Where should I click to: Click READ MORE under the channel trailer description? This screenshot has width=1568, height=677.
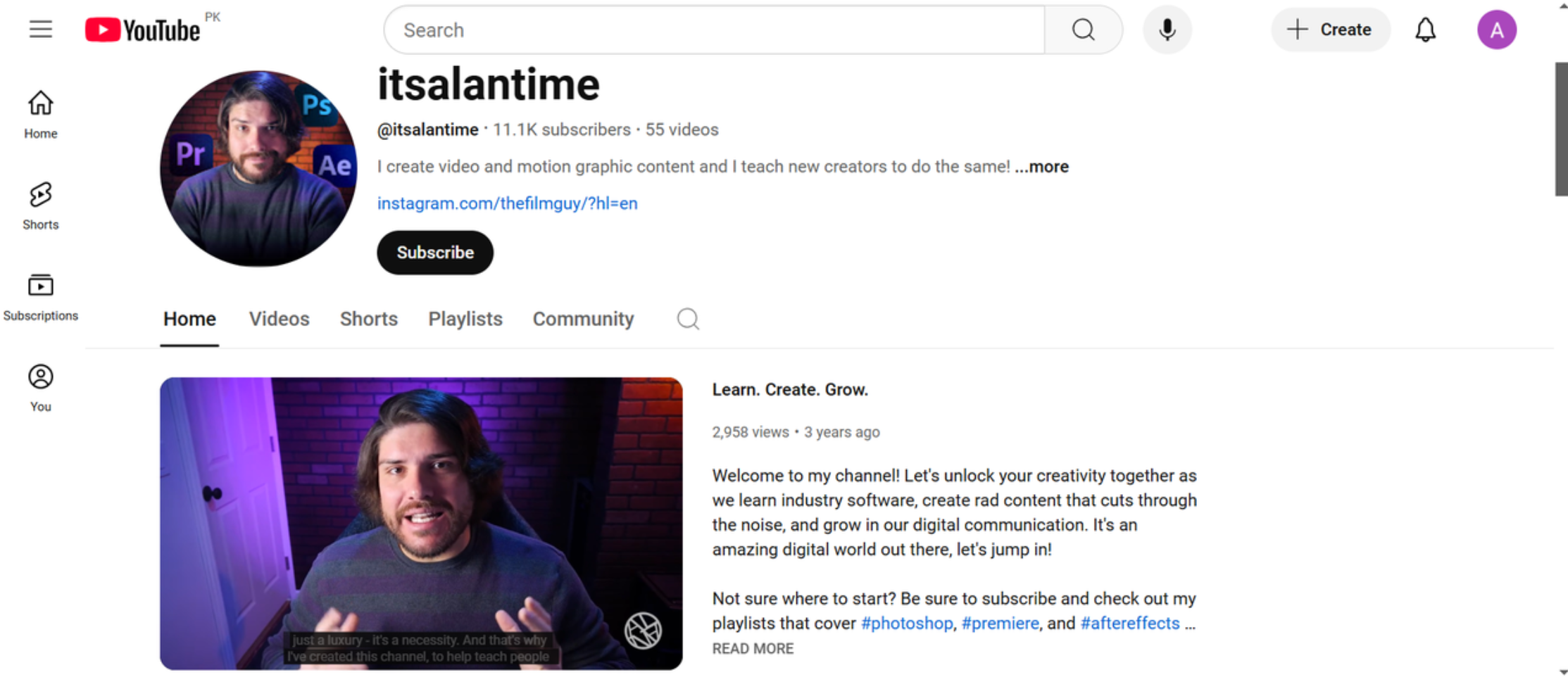tap(752, 648)
